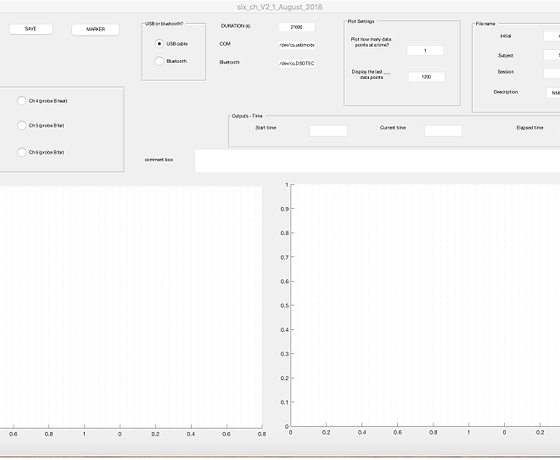Click the DURATION field showing 21600
Image resolution: width=560 pixels, height=460 pixels.
tap(297, 27)
